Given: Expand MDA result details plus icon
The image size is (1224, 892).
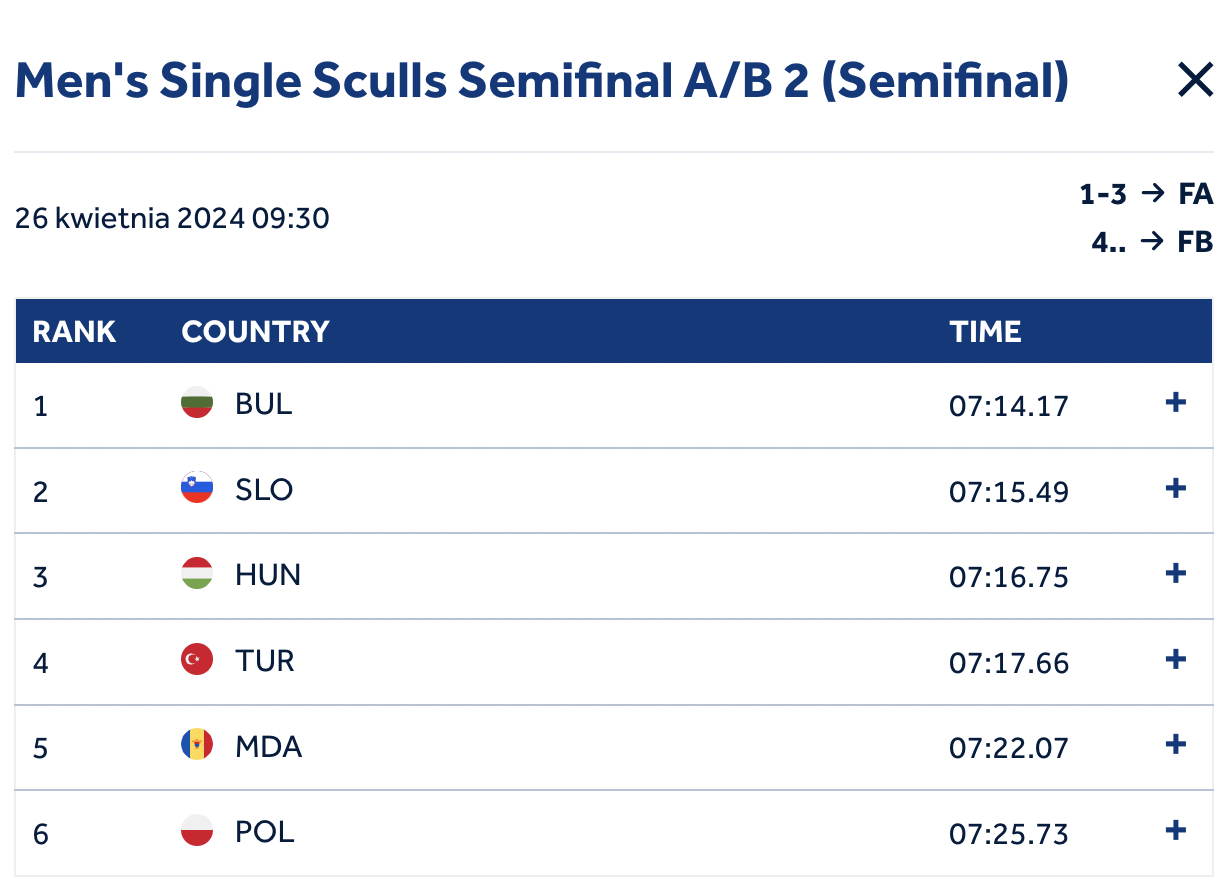Looking at the screenshot, I should tap(1176, 745).
